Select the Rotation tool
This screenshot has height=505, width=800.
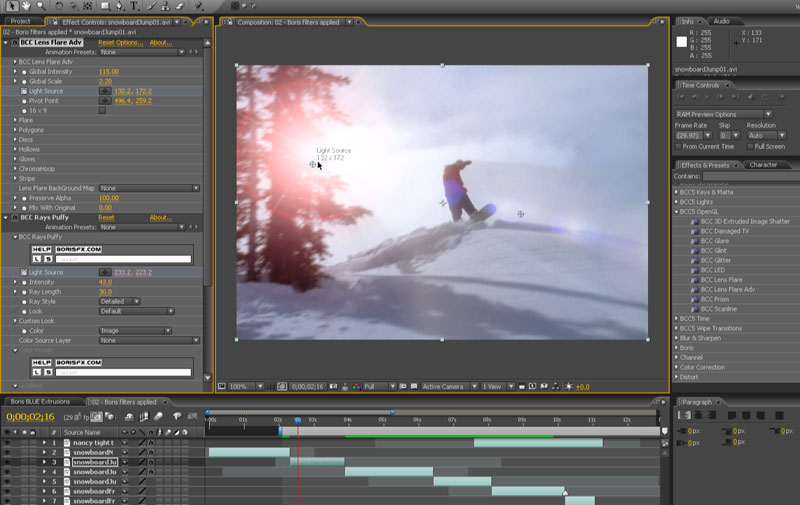(59, 6)
